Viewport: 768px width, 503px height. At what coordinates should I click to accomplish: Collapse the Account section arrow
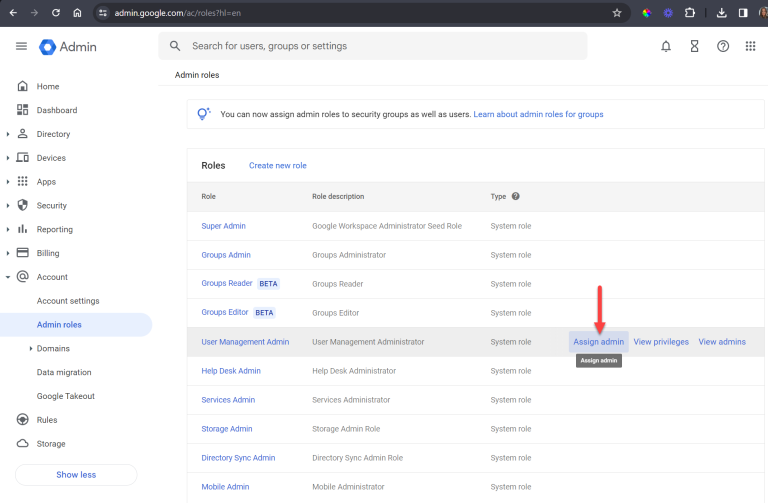[8, 277]
